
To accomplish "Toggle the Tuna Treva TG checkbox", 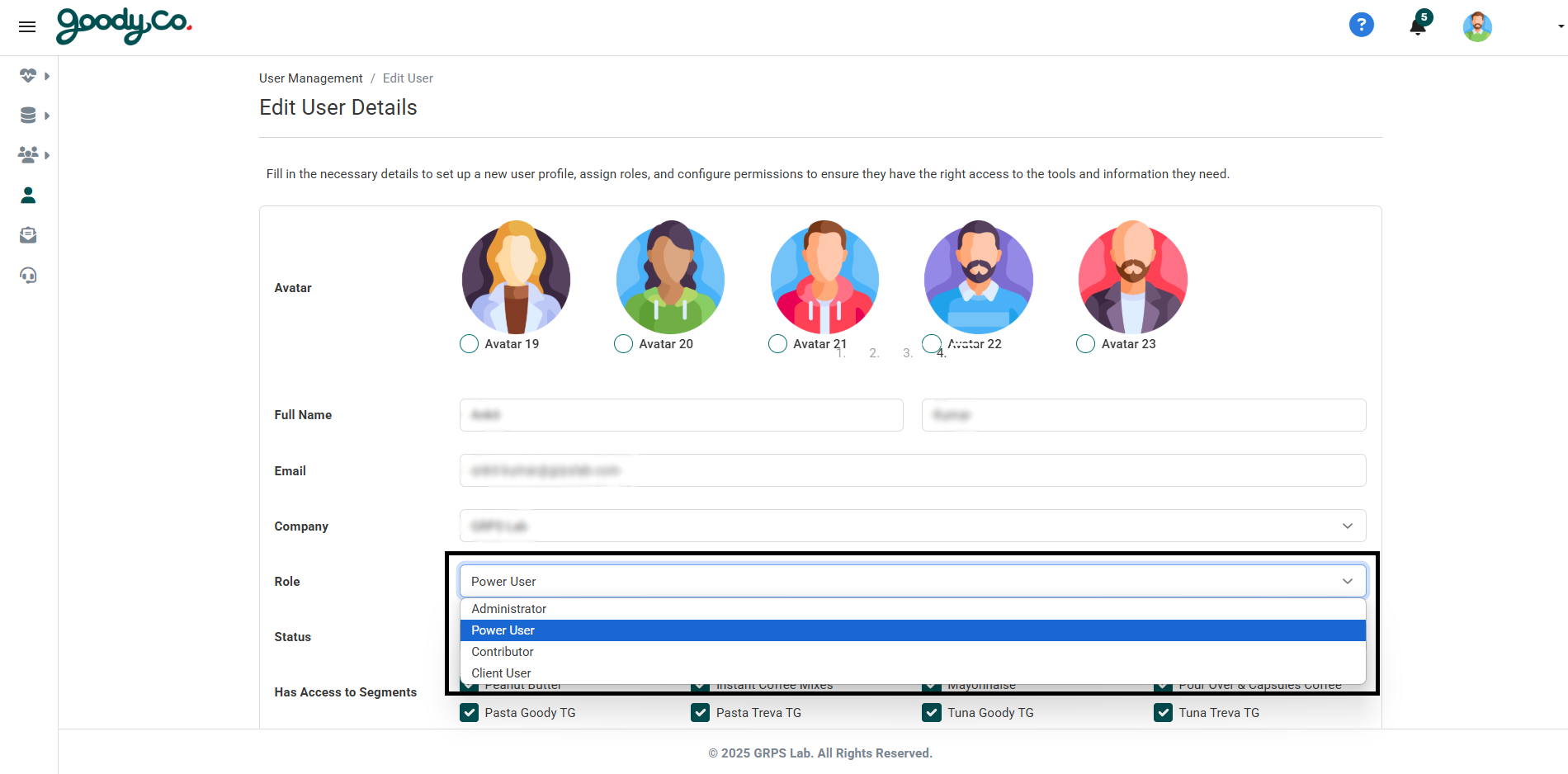I will [x=1164, y=713].
